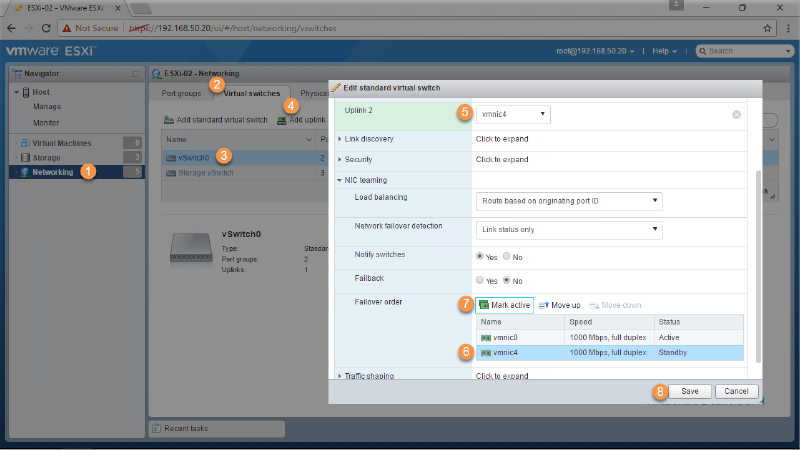Image resolution: width=800 pixels, height=450 pixels.
Task: Click the Storage vSwitch row icon
Action: pos(170,173)
